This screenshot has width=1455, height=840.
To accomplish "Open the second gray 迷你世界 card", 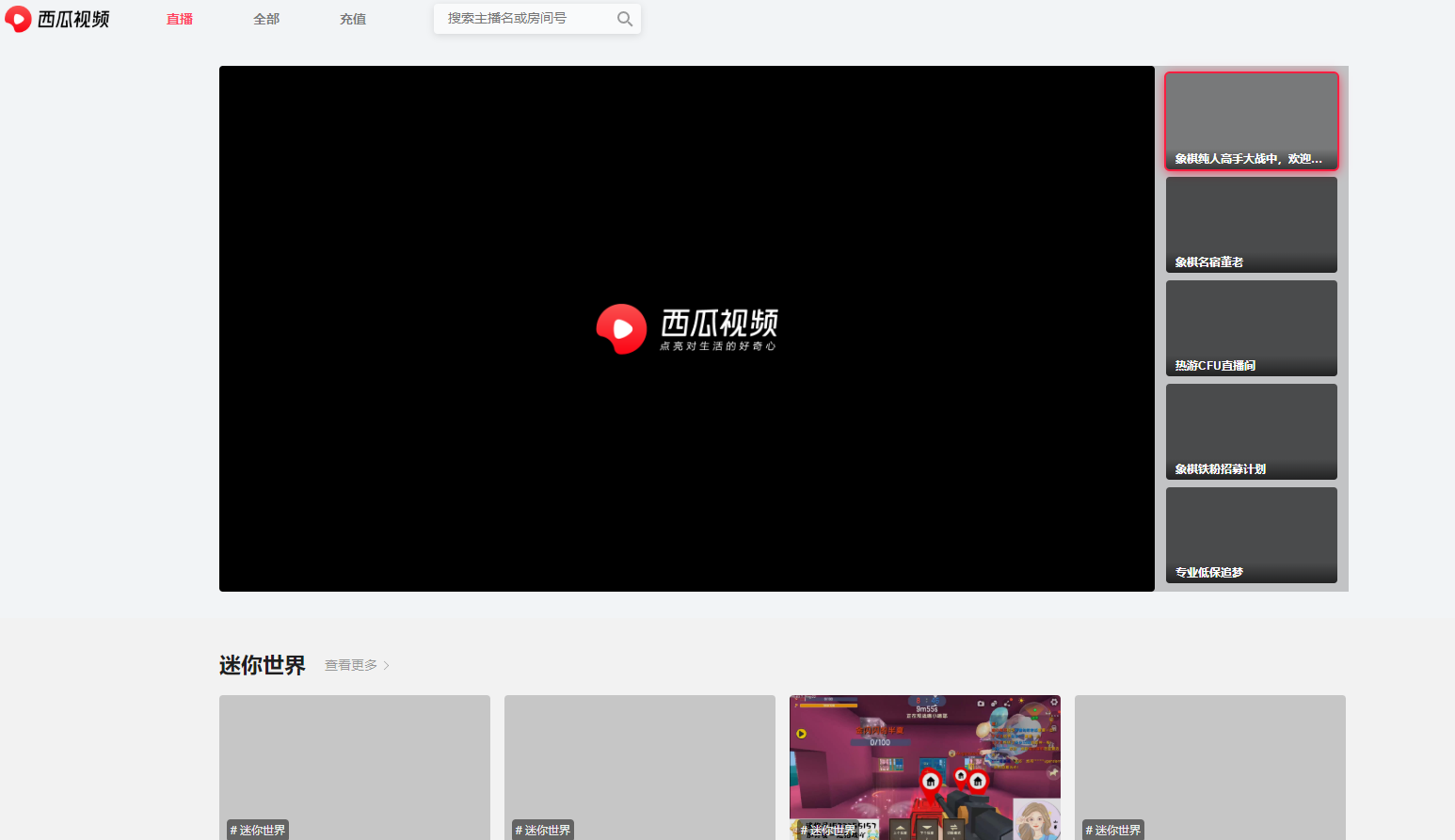I will [x=640, y=768].
